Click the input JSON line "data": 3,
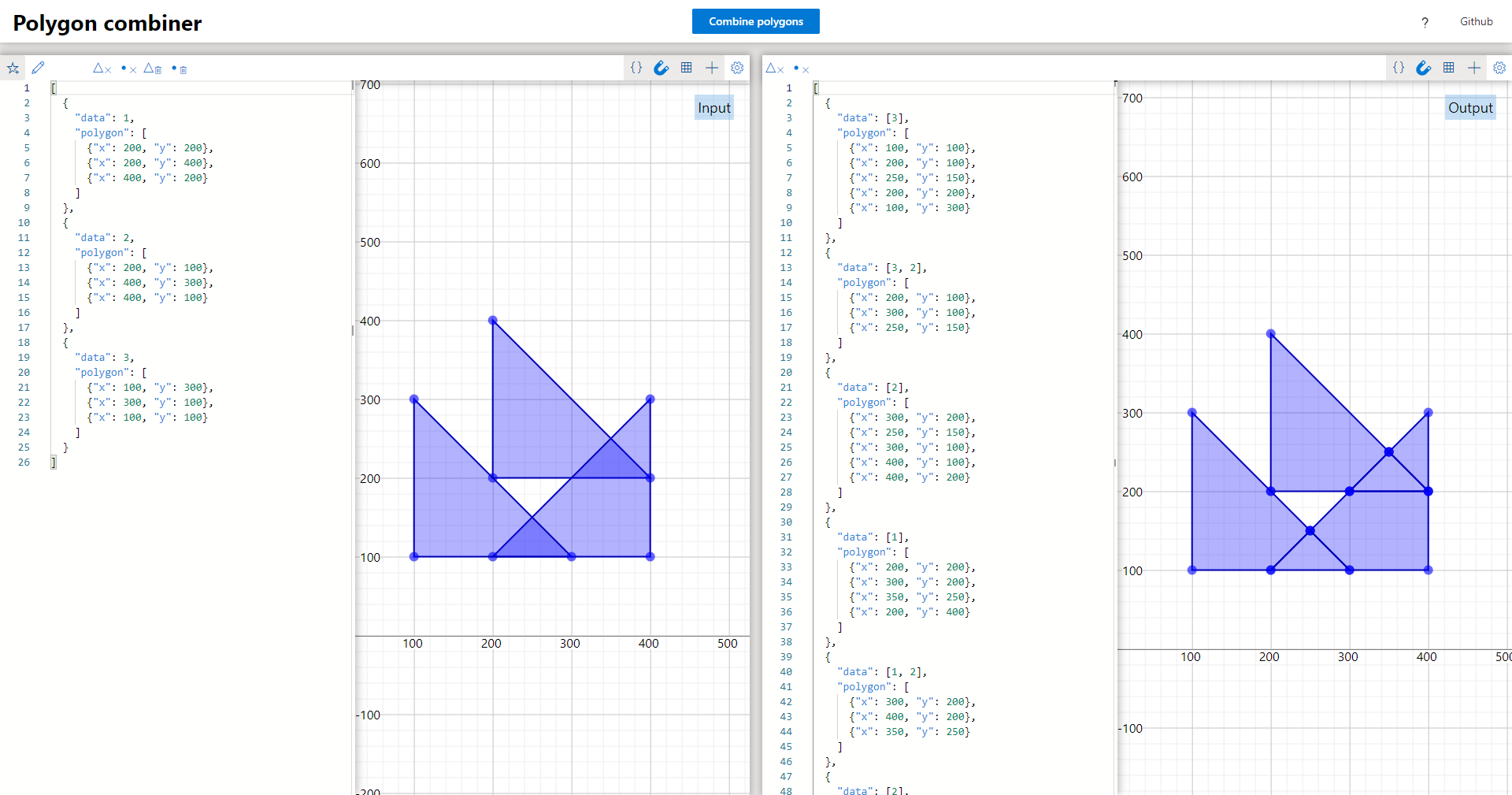Image resolution: width=1512 pixels, height=795 pixels. click(105, 358)
